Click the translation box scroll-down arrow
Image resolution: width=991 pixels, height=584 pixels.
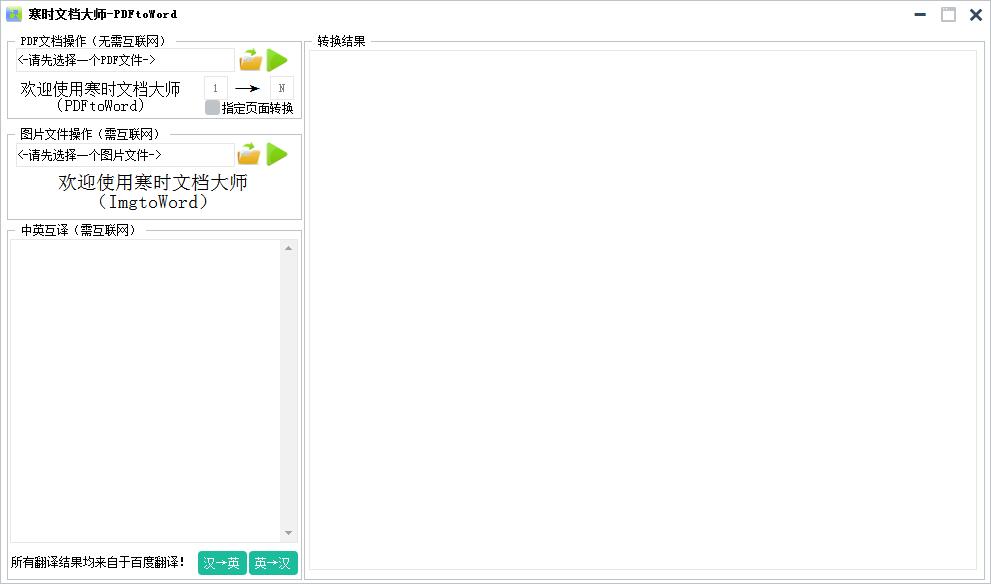pyautogui.click(x=288, y=533)
